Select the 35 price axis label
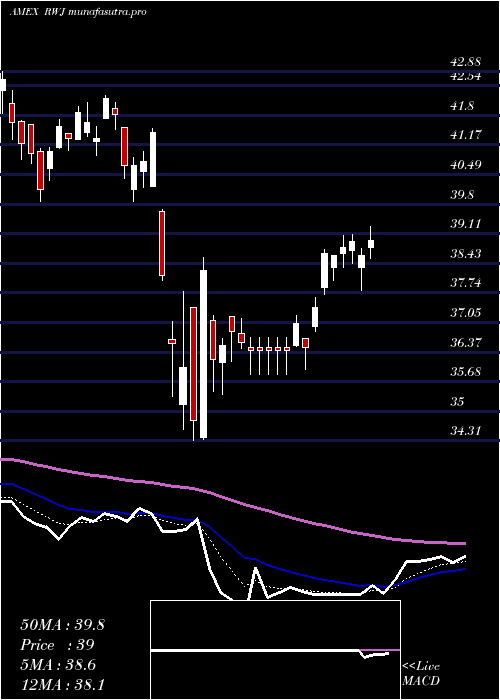Screen dimensions: 500x700 (458, 402)
